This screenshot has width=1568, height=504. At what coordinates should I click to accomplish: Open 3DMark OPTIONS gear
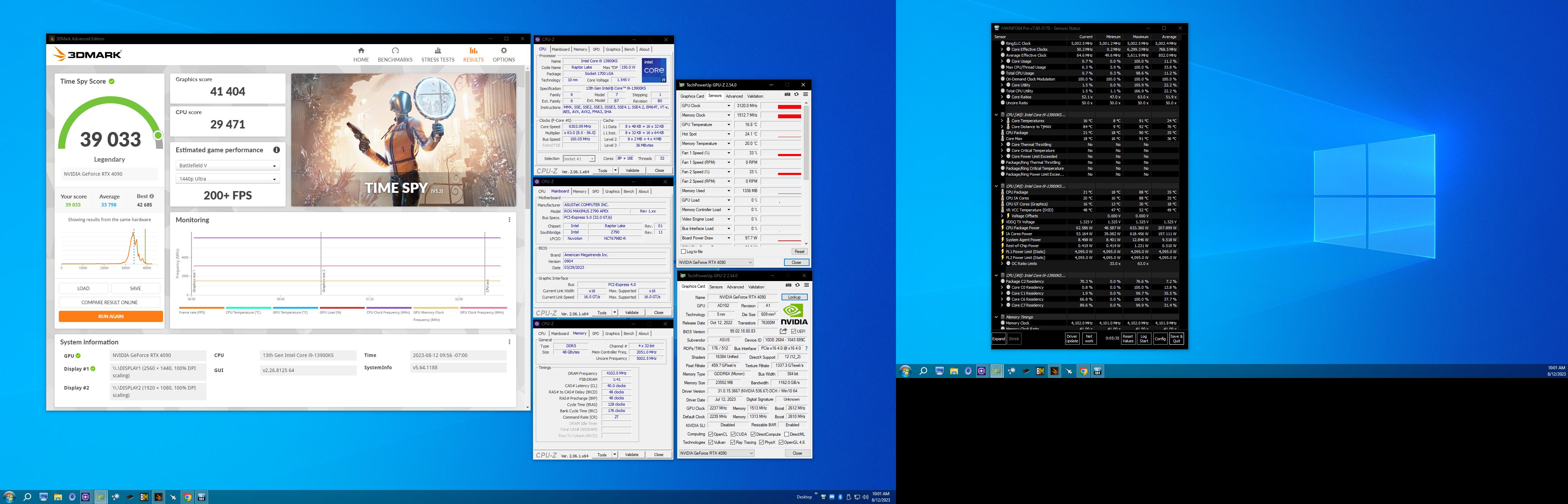503,55
